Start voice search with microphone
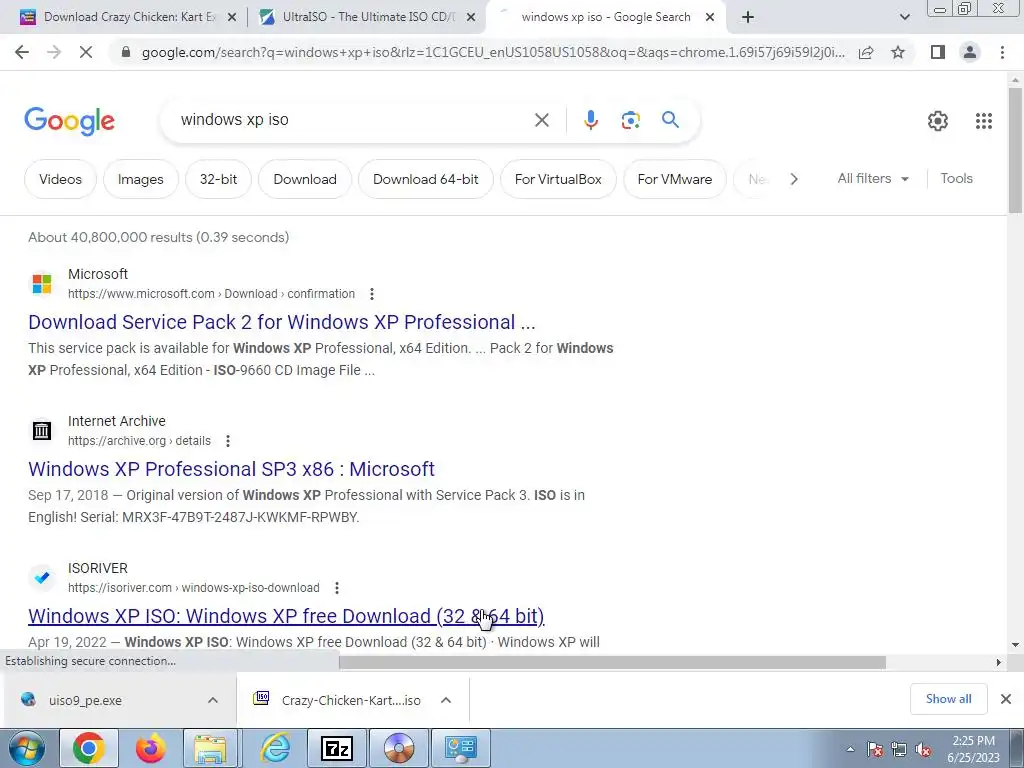The height and width of the screenshot is (768, 1024). pyautogui.click(x=590, y=120)
